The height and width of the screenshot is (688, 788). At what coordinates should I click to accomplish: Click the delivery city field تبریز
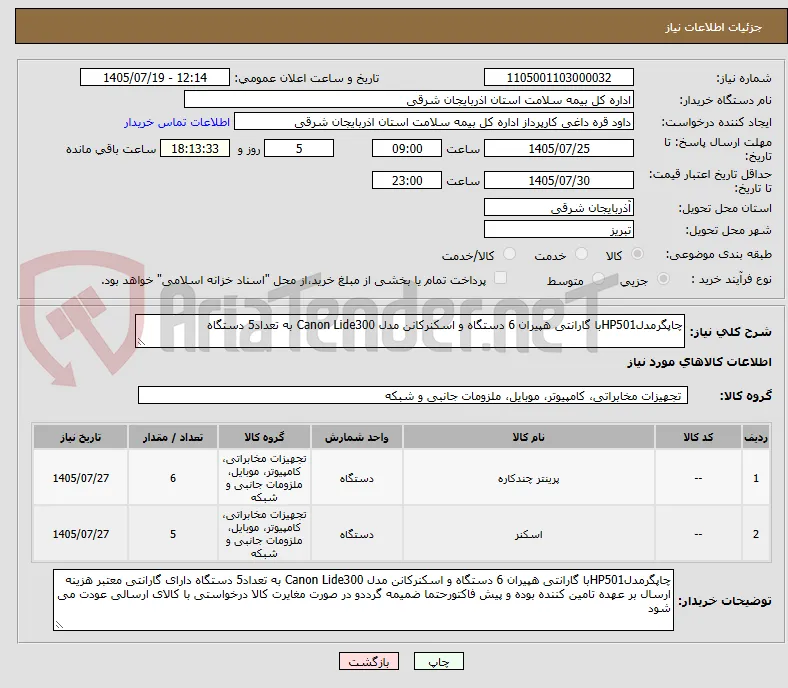[x=558, y=229]
